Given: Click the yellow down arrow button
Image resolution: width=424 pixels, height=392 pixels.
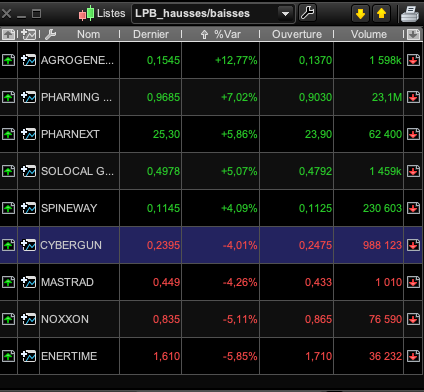Looking at the screenshot, I should coord(360,14).
